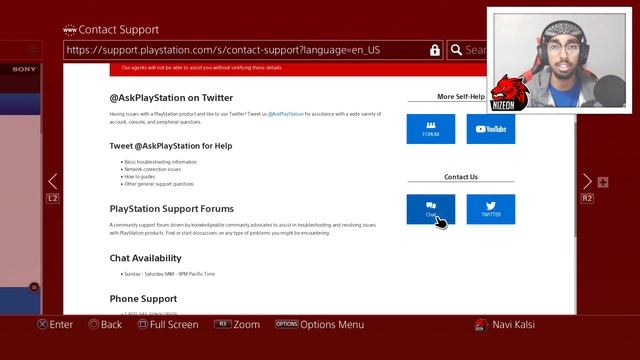Click the URL address bar field

click(253, 50)
